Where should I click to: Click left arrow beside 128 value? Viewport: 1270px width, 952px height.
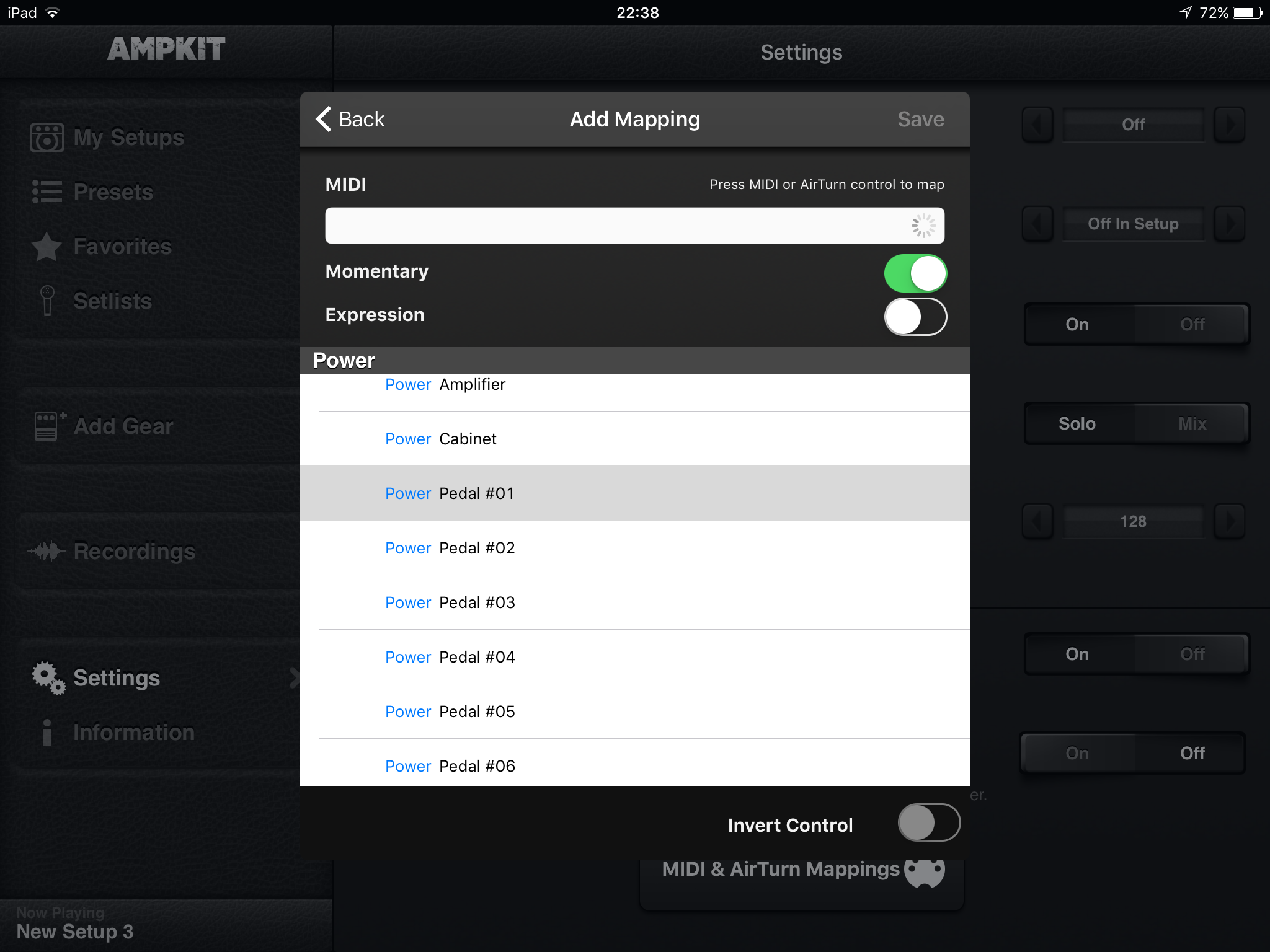1037,521
